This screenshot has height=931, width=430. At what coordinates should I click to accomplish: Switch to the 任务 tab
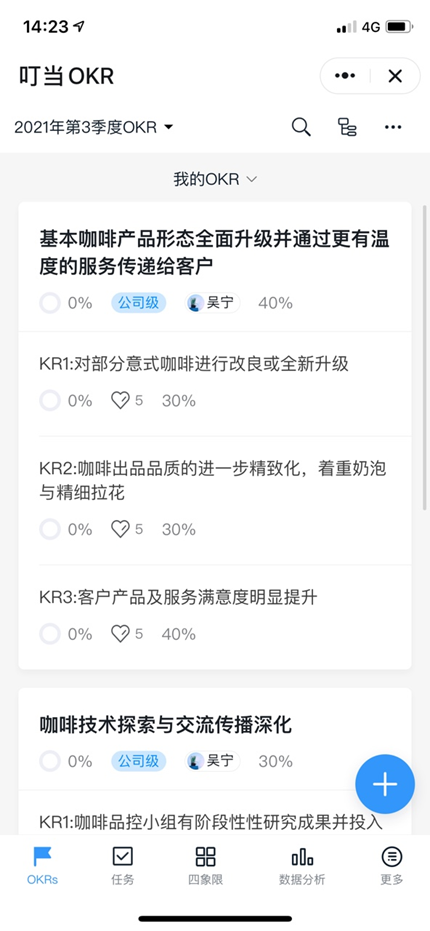[122, 866]
